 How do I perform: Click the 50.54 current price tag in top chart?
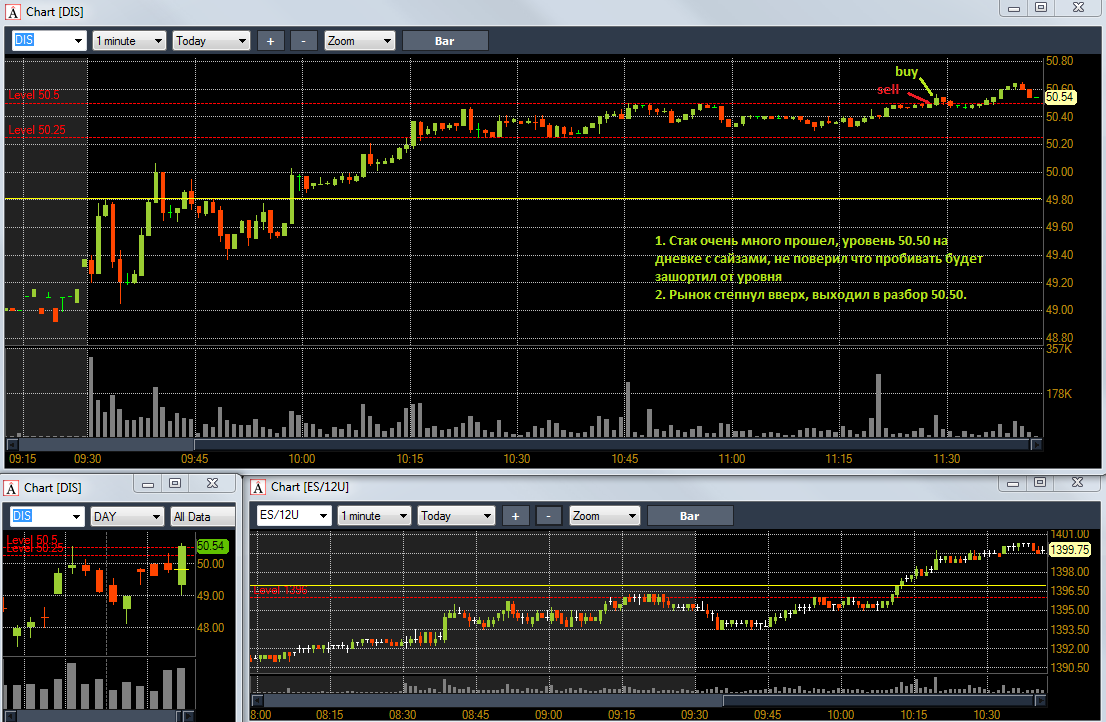(x=1059, y=97)
